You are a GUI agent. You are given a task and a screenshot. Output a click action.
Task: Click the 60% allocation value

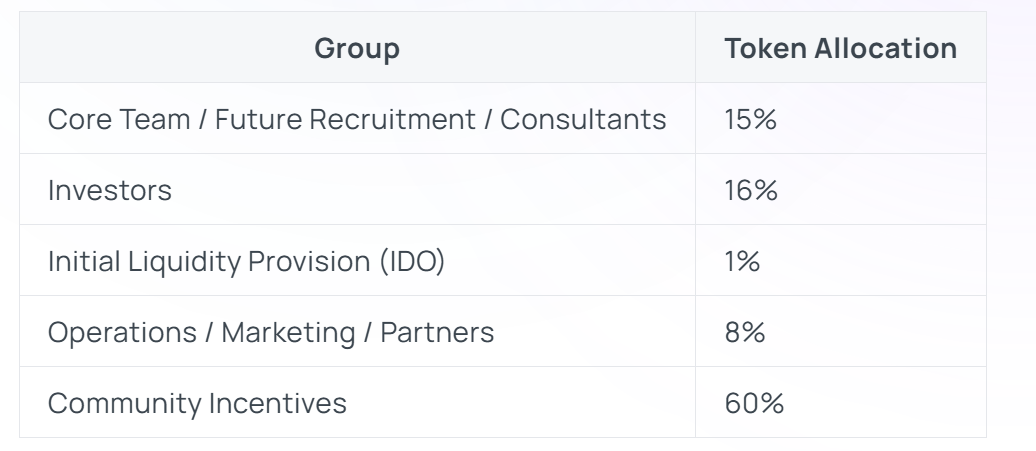(x=754, y=403)
